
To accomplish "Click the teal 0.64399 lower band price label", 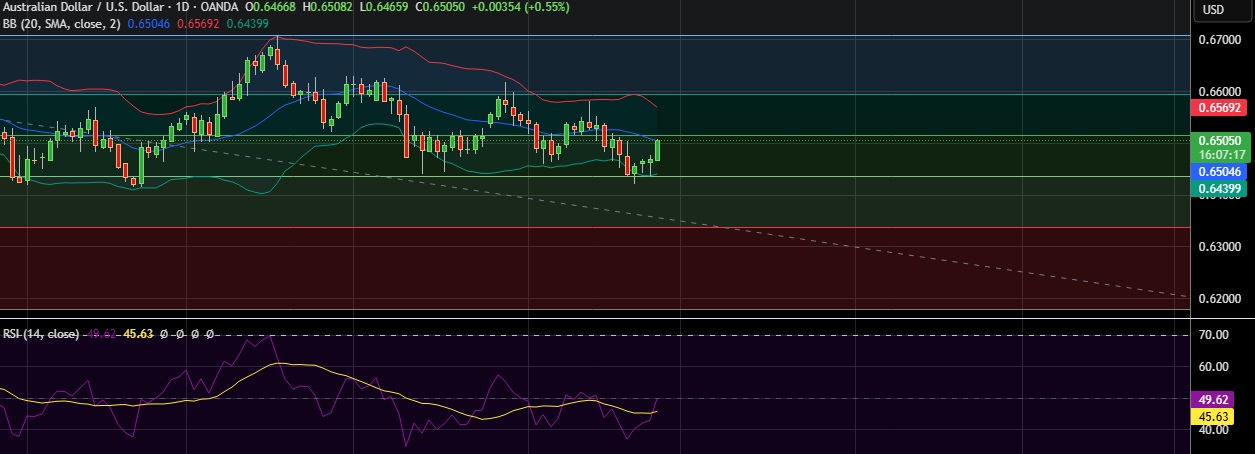I will 1217,188.
